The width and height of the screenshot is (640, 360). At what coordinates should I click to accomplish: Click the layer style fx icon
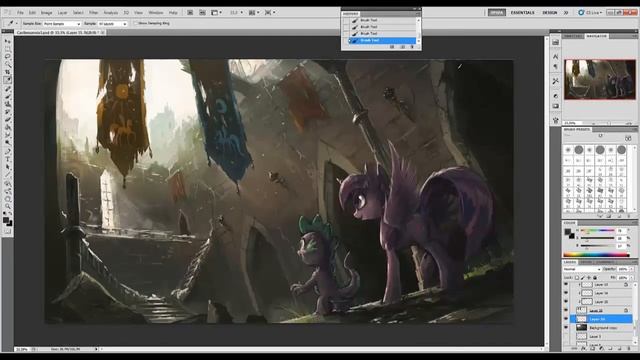point(584,349)
